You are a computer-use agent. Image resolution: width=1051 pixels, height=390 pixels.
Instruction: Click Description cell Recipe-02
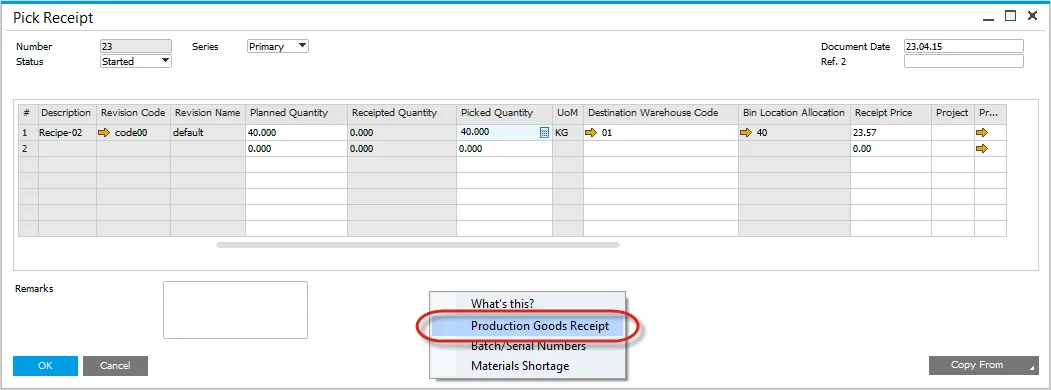[68, 133]
